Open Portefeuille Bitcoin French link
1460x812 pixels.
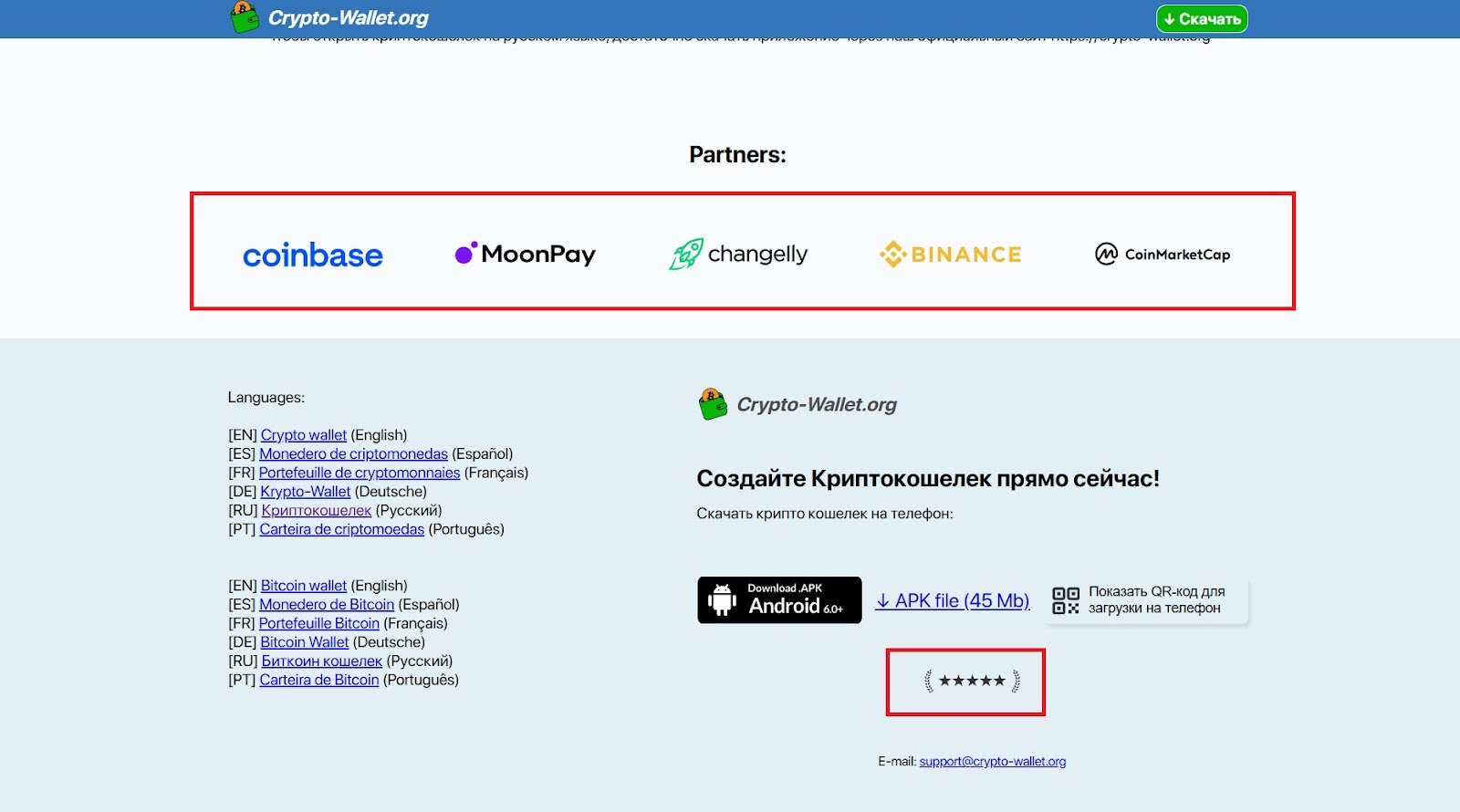pyautogui.click(x=319, y=623)
